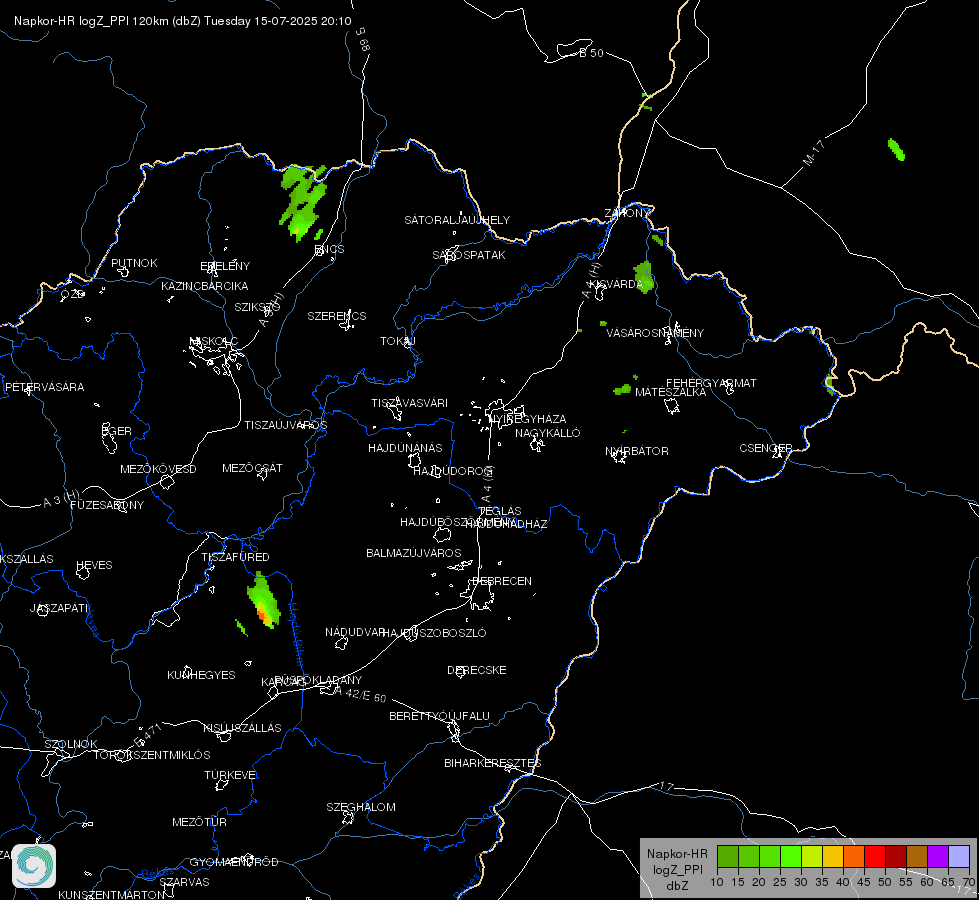Click the SZOLNOK city label
Viewport: 979px width, 900px height.
pyautogui.click(x=71, y=744)
